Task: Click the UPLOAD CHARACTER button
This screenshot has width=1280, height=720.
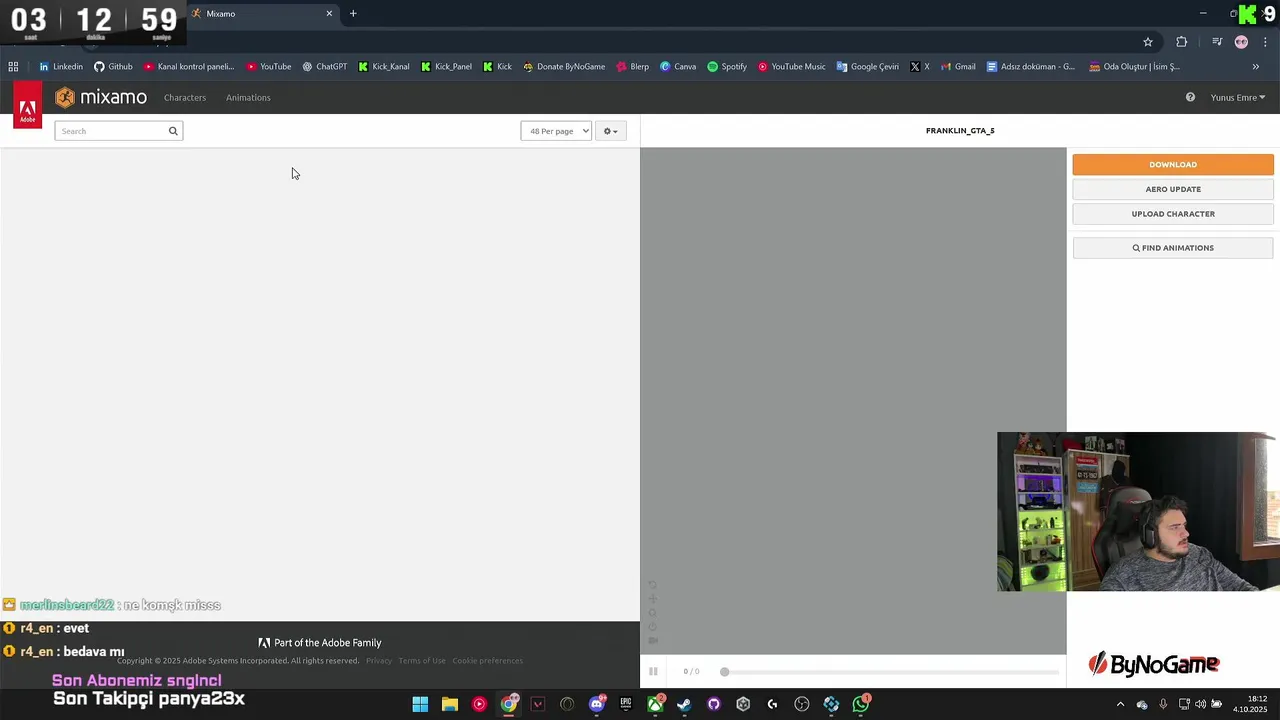Action: tap(1173, 214)
